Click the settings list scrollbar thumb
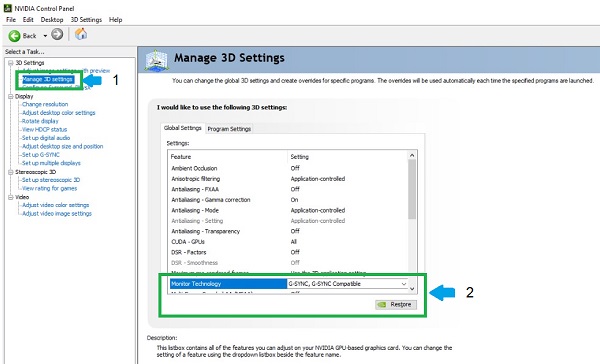Image resolution: width=600 pixels, height=364 pixels. point(412,189)
